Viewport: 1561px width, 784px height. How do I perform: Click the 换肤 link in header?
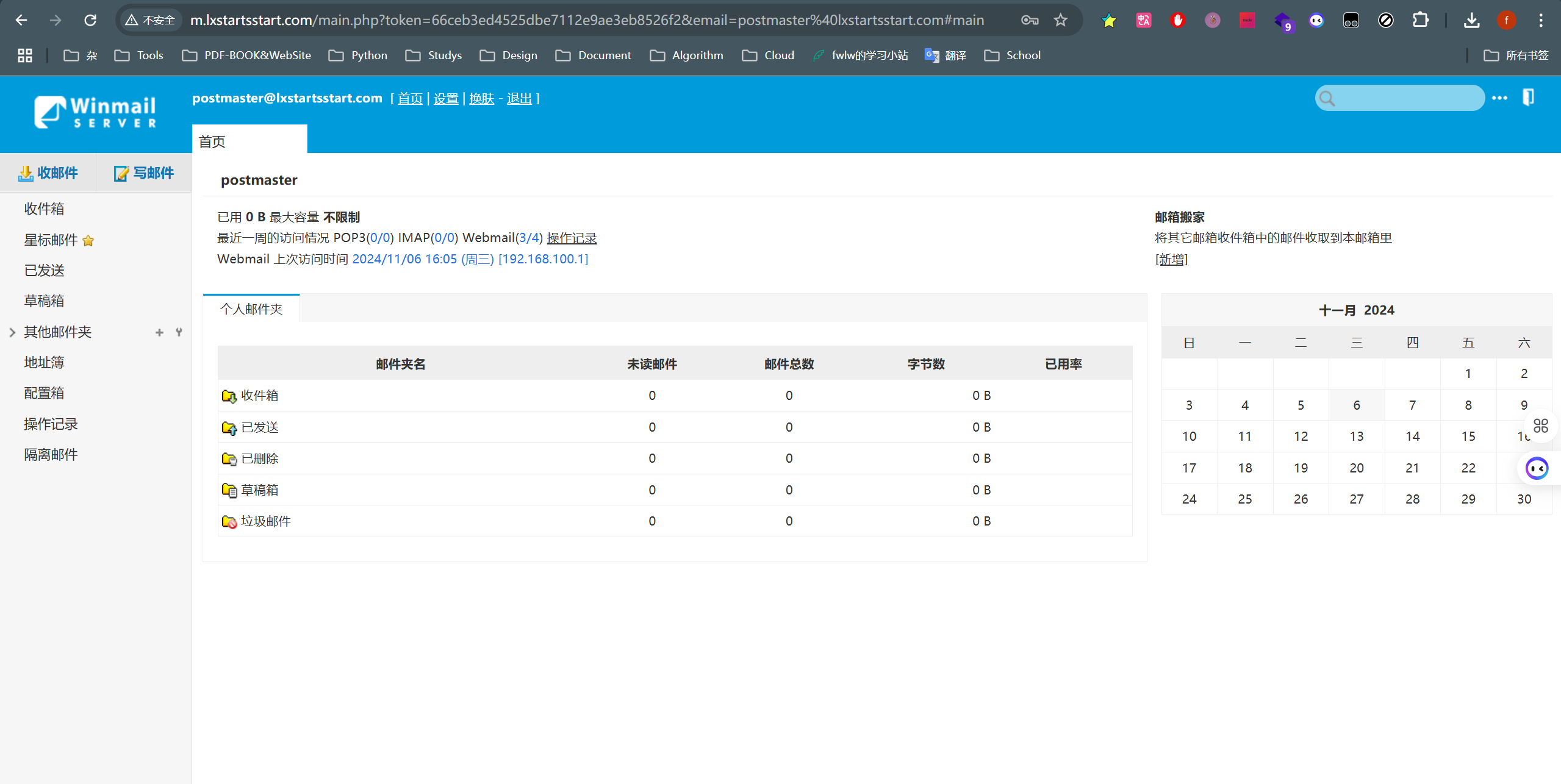click(481, 98)
